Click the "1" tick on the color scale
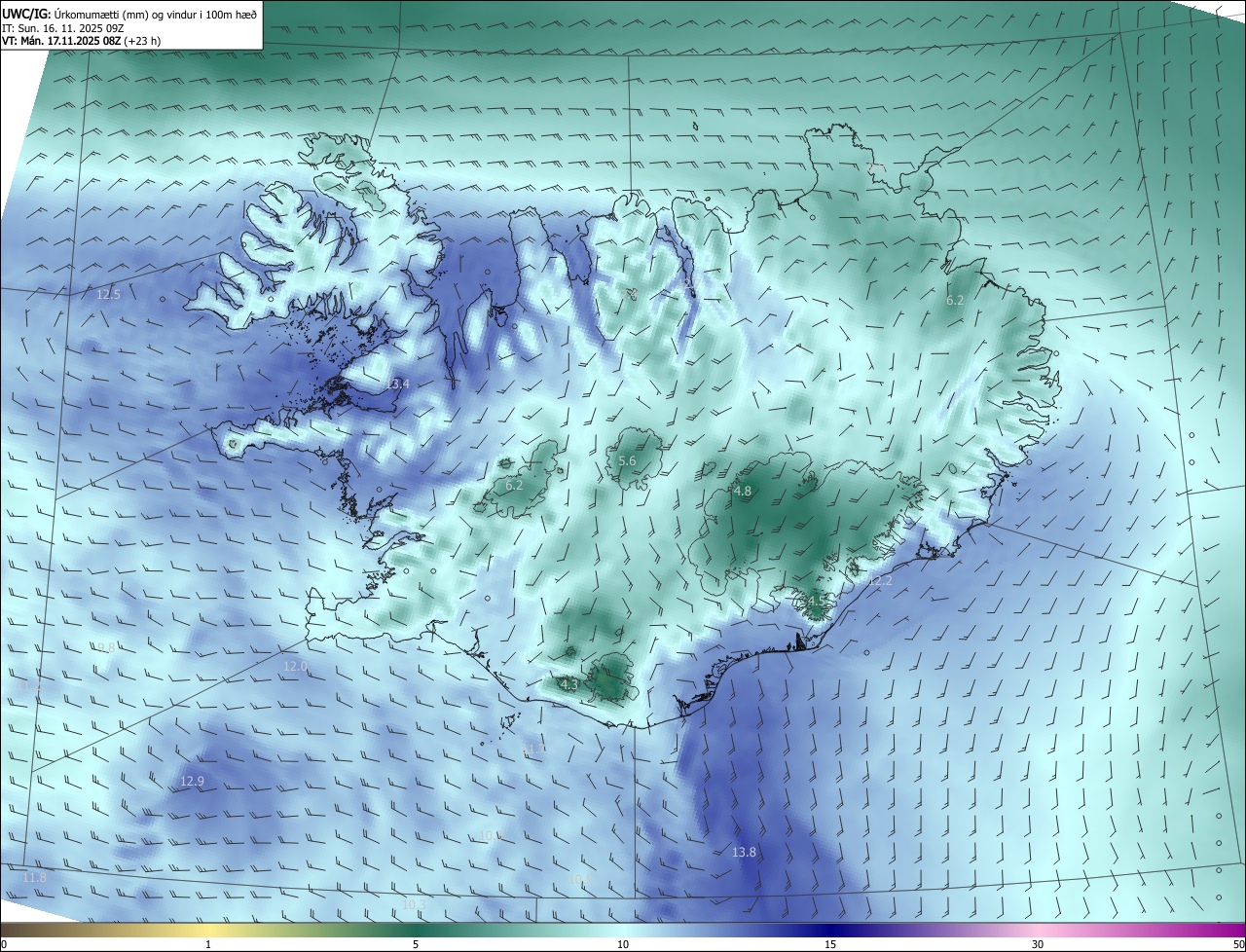 click(x=208, y=944)
